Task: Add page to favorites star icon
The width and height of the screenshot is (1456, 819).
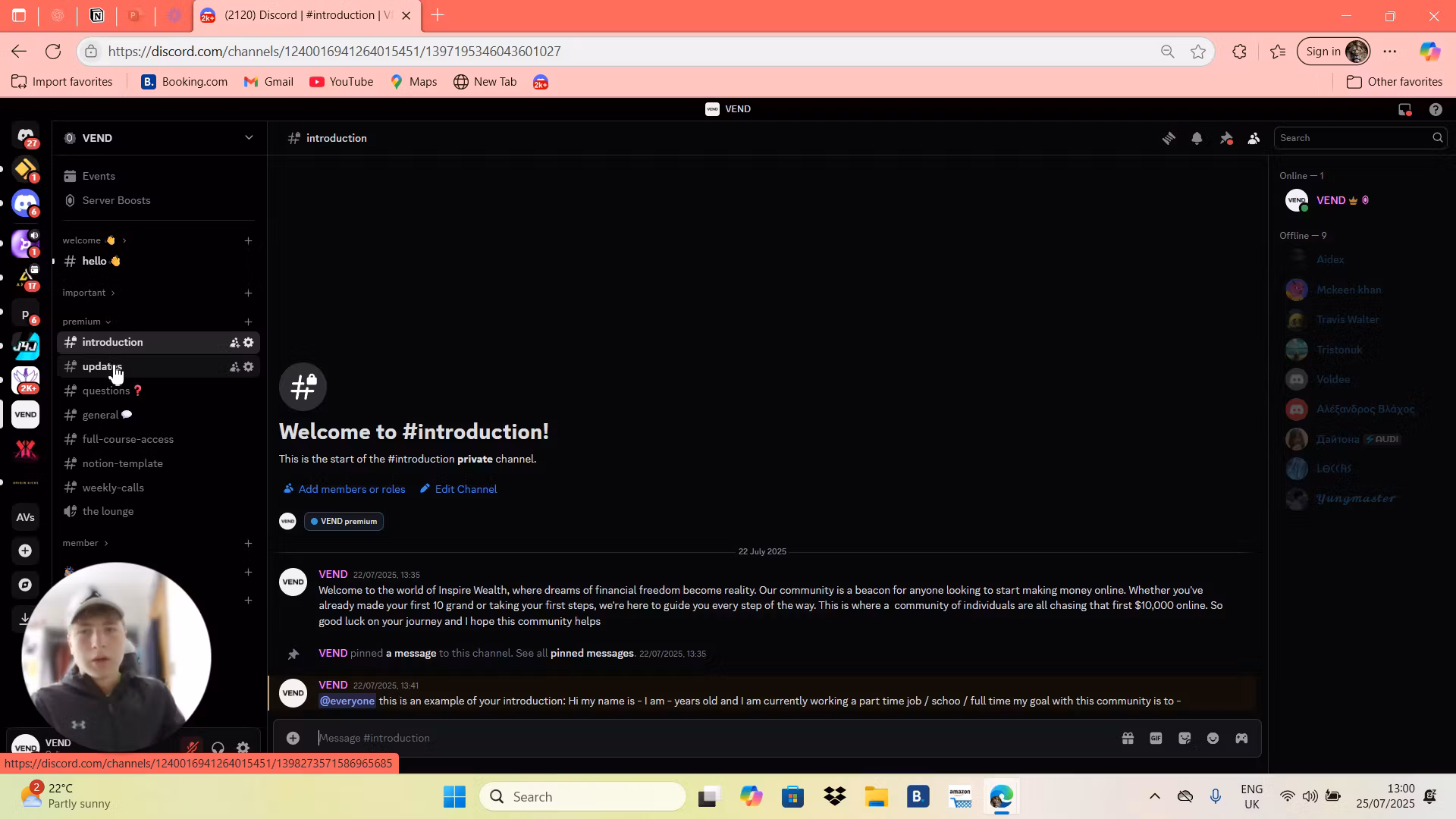Action: tap(1198, 52)
